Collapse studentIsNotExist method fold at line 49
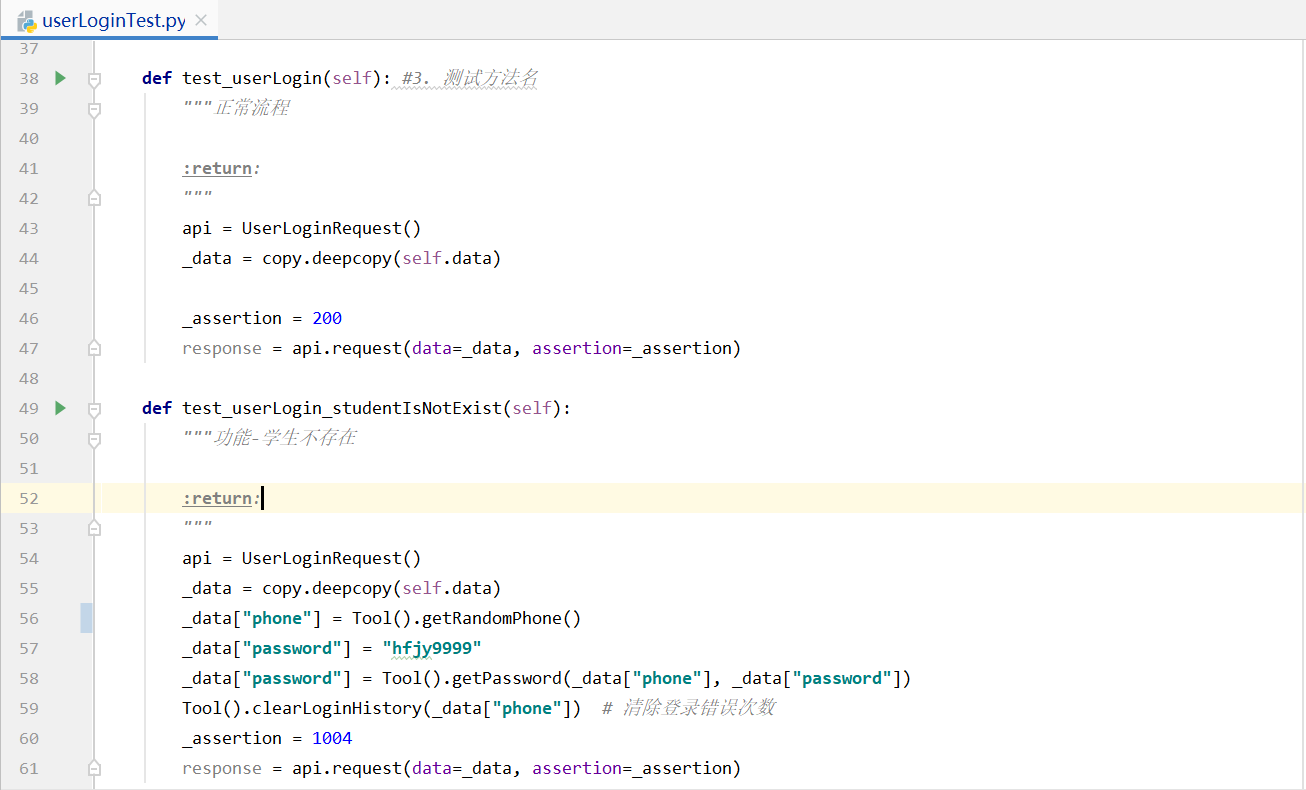This screenshot has height=790, width=1306. (94, 408)
